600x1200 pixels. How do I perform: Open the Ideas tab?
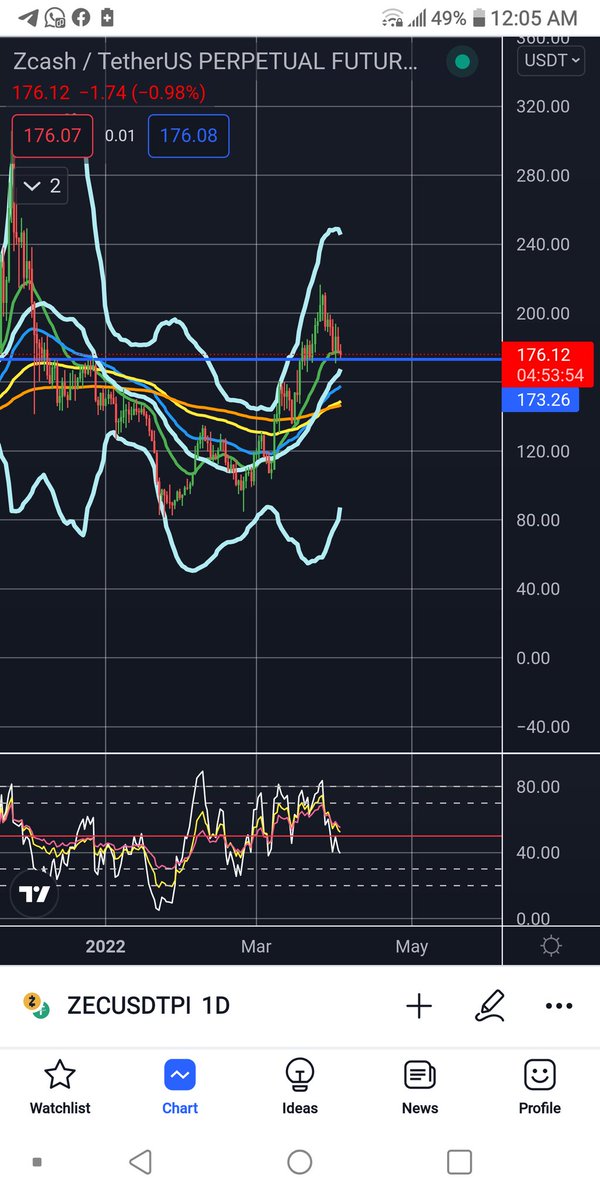pos(299,1087)
